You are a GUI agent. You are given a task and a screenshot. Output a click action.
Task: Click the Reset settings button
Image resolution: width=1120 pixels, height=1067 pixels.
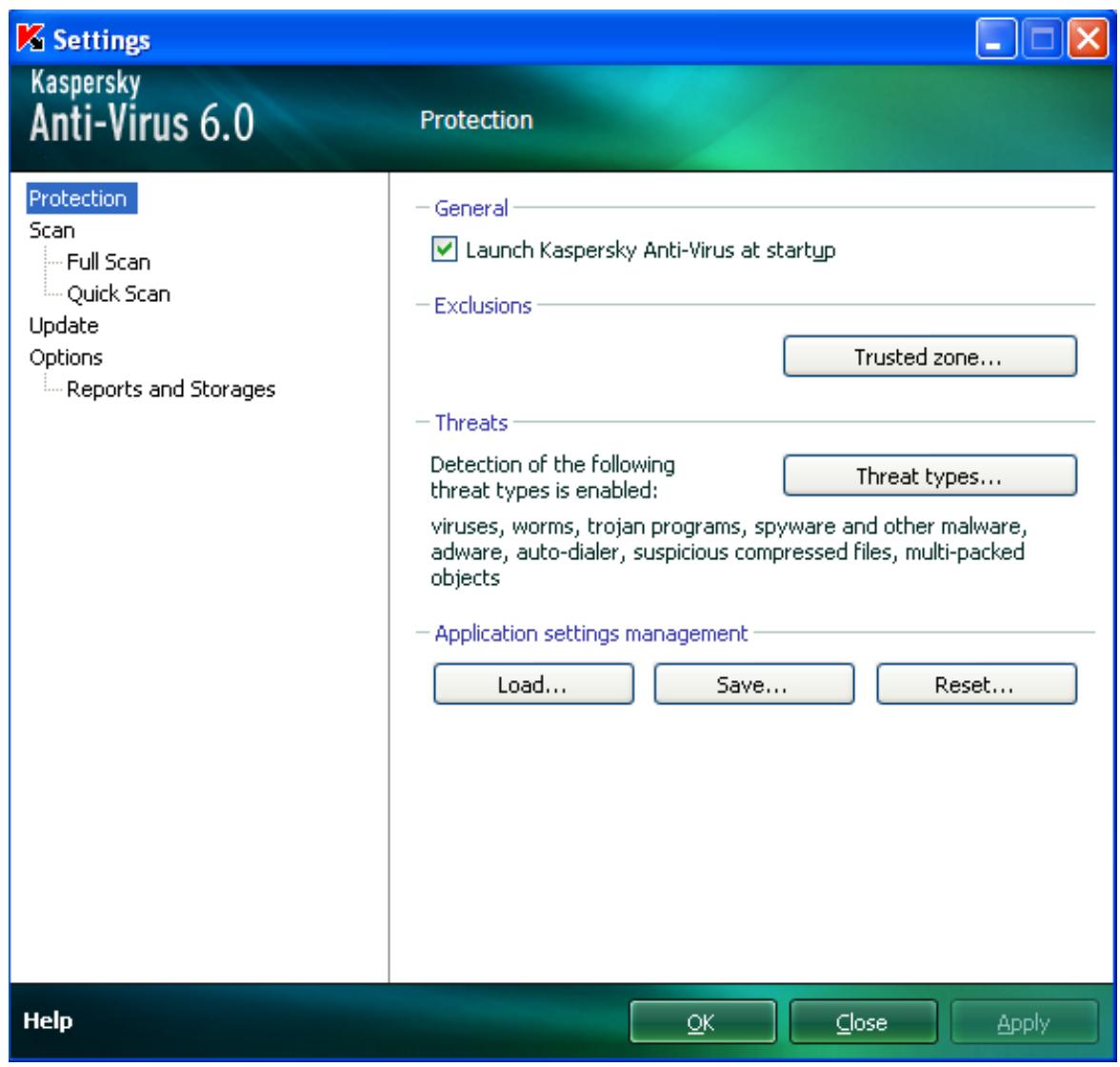tap(975, 684)
